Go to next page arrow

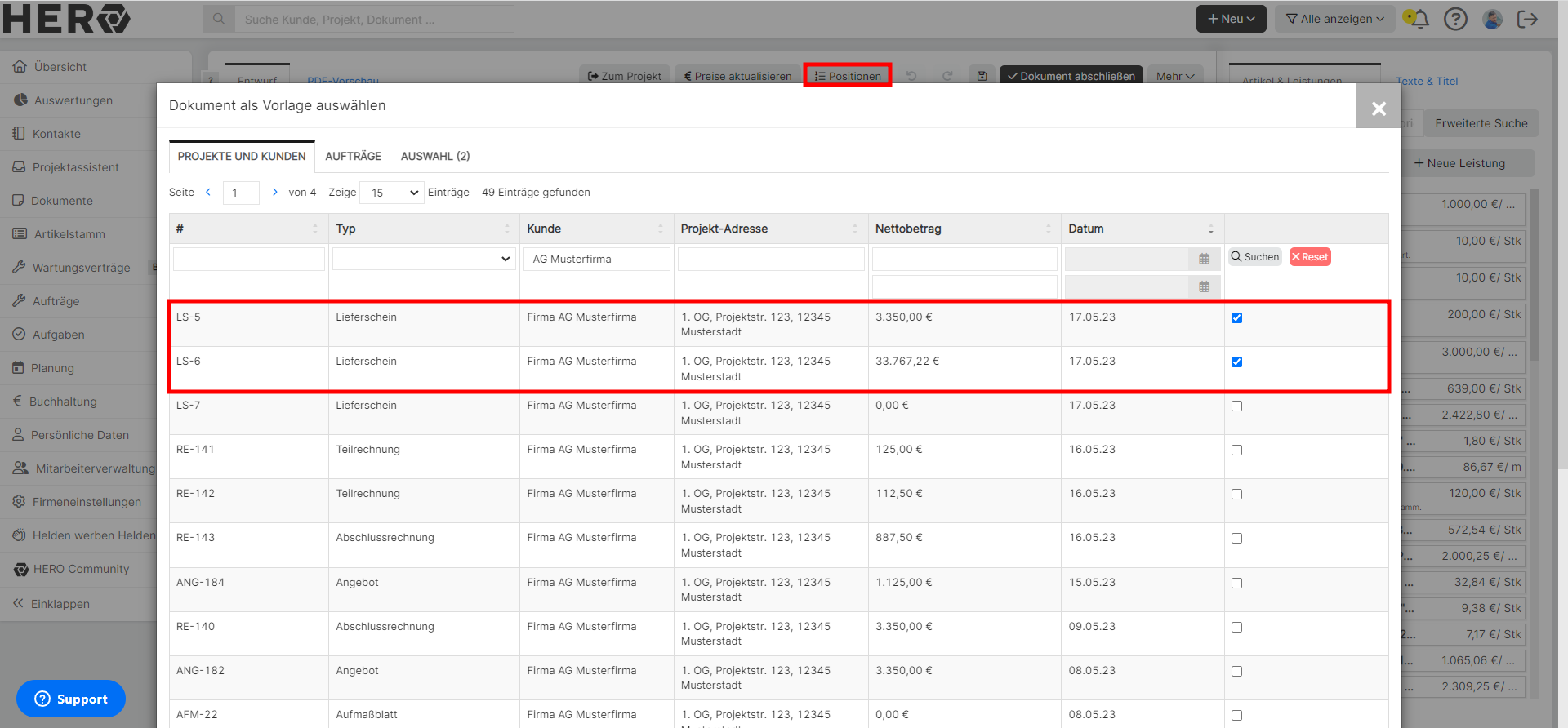click(x=275, y=192)
